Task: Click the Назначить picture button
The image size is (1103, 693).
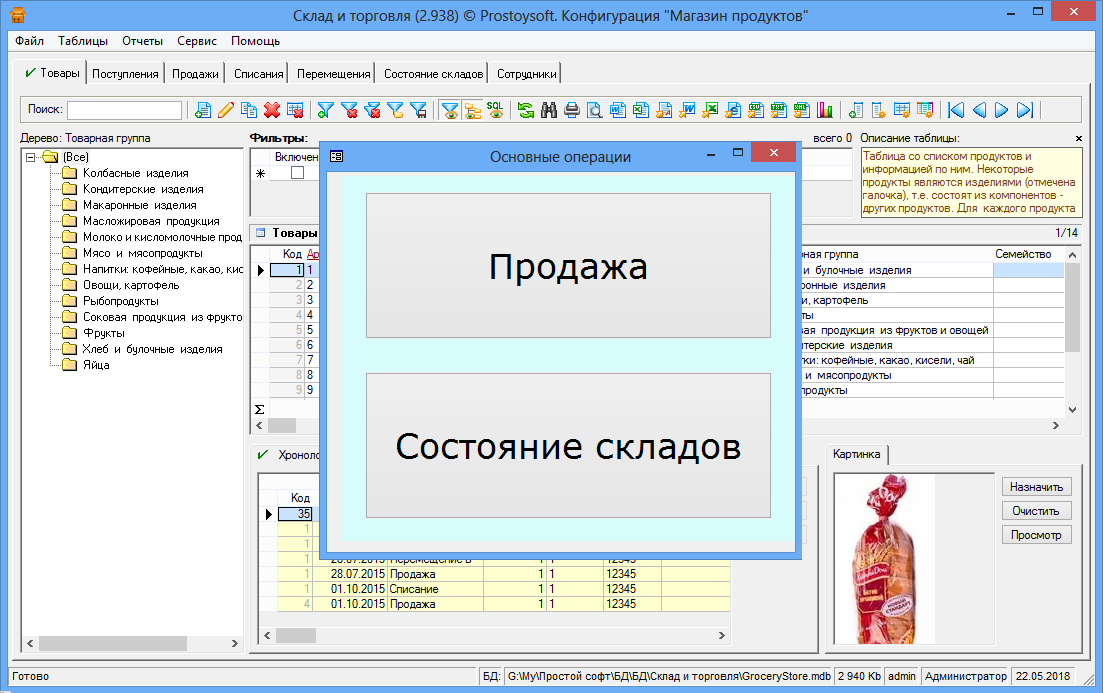Action: [x=1036, y=487]
